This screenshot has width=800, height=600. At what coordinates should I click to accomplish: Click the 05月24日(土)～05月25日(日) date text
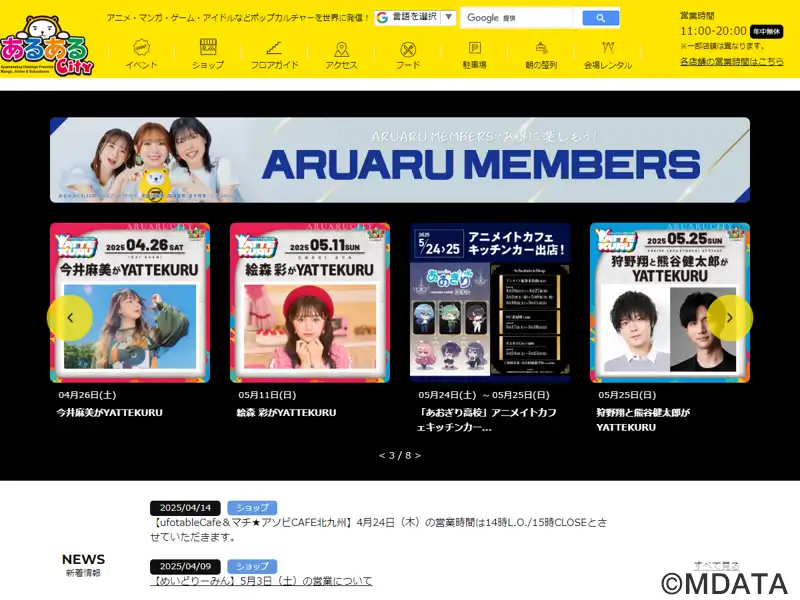click(484, 395)
